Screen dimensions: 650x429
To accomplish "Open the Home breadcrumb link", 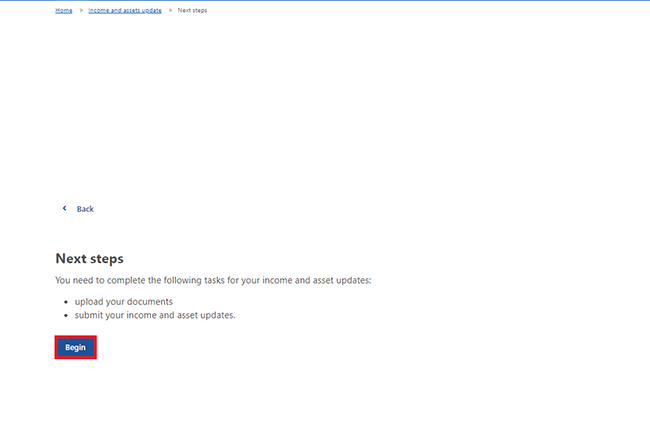I will coord(64,10).
